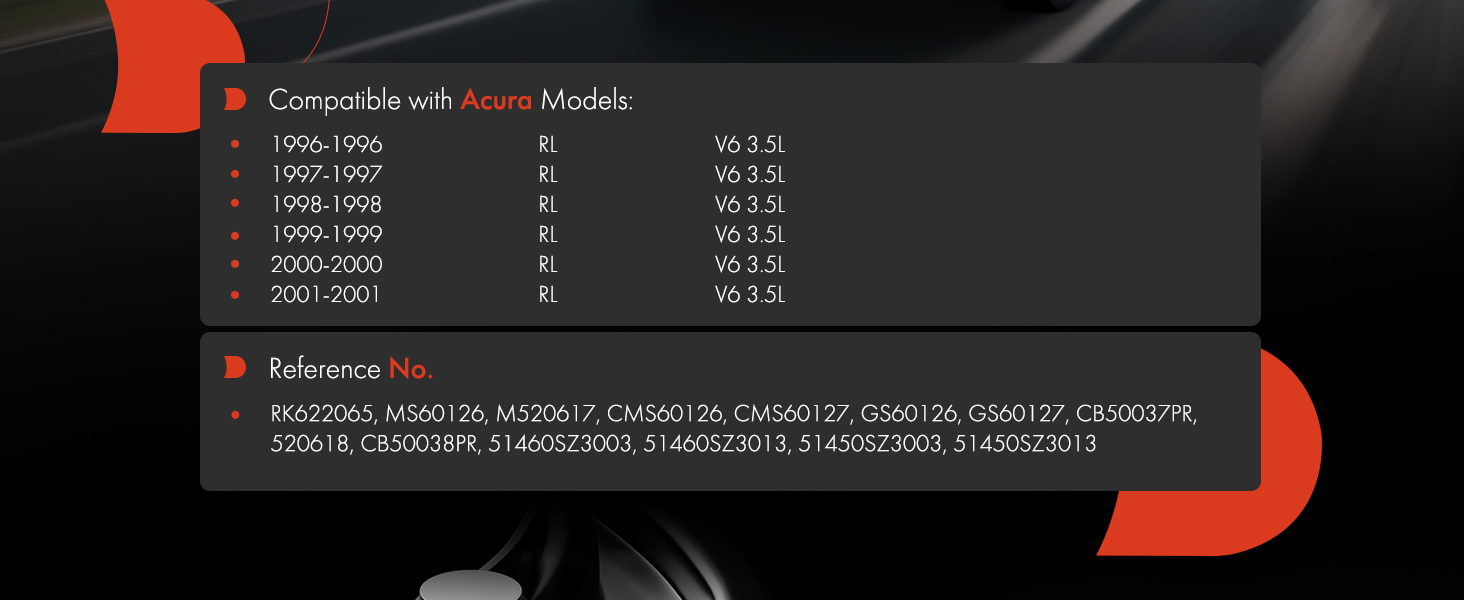Click V6 3.5L engine in the 1998-1998 row

[x=750, y=205]
